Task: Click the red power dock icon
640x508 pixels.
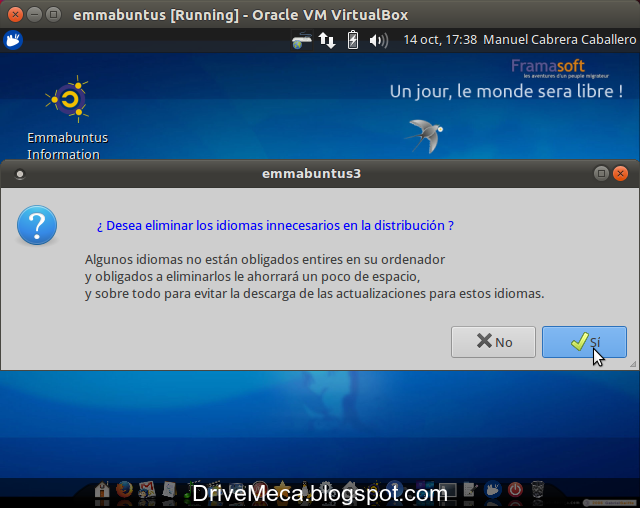Action: [x=515, y=489]
